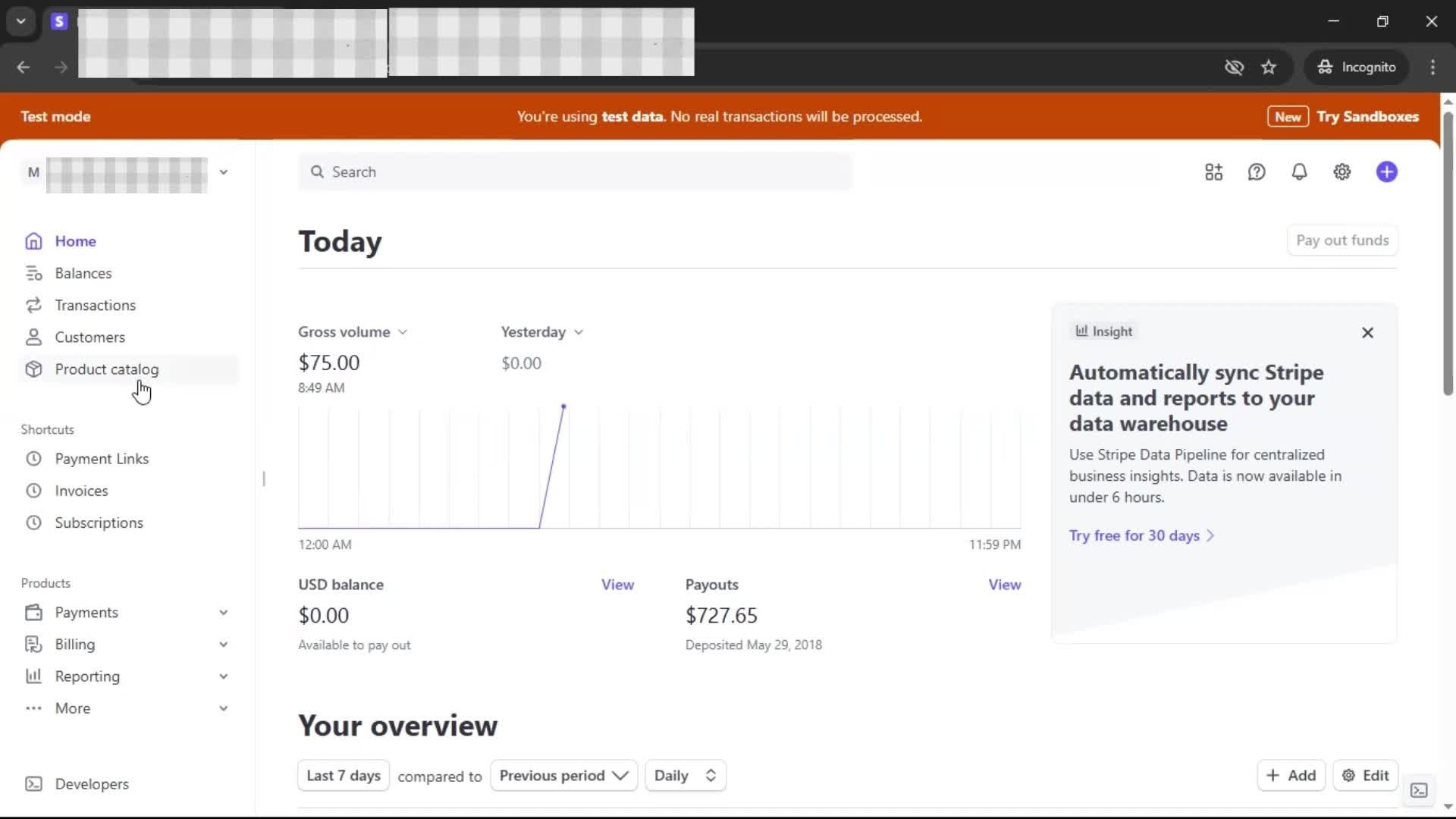Image resolution: width=1456 pixels, height=819 pixels.
Task: Click the clock icon beside Payment Links
Action: click(x=33, y=459)
